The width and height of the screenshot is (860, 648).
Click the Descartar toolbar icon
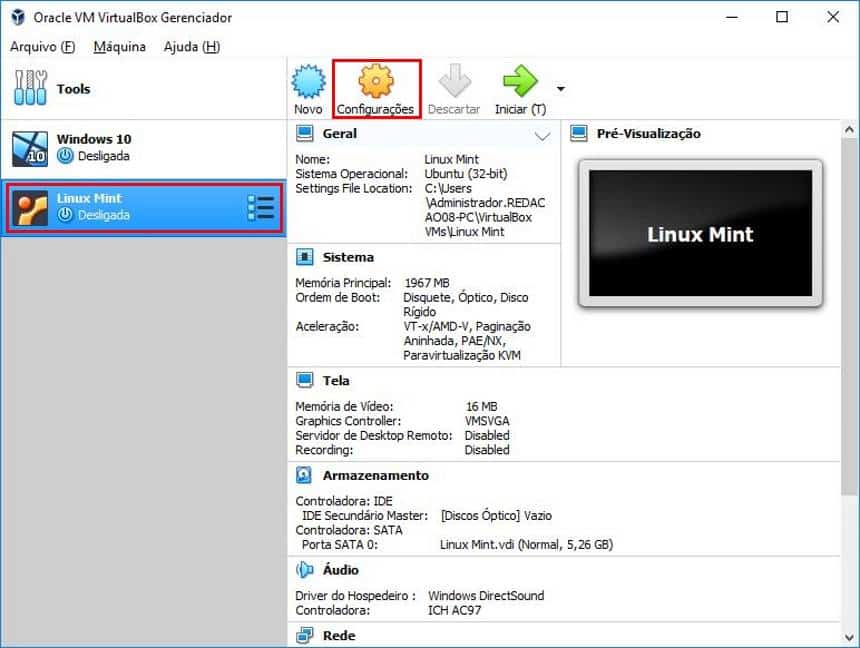click(x=453, y=78)
